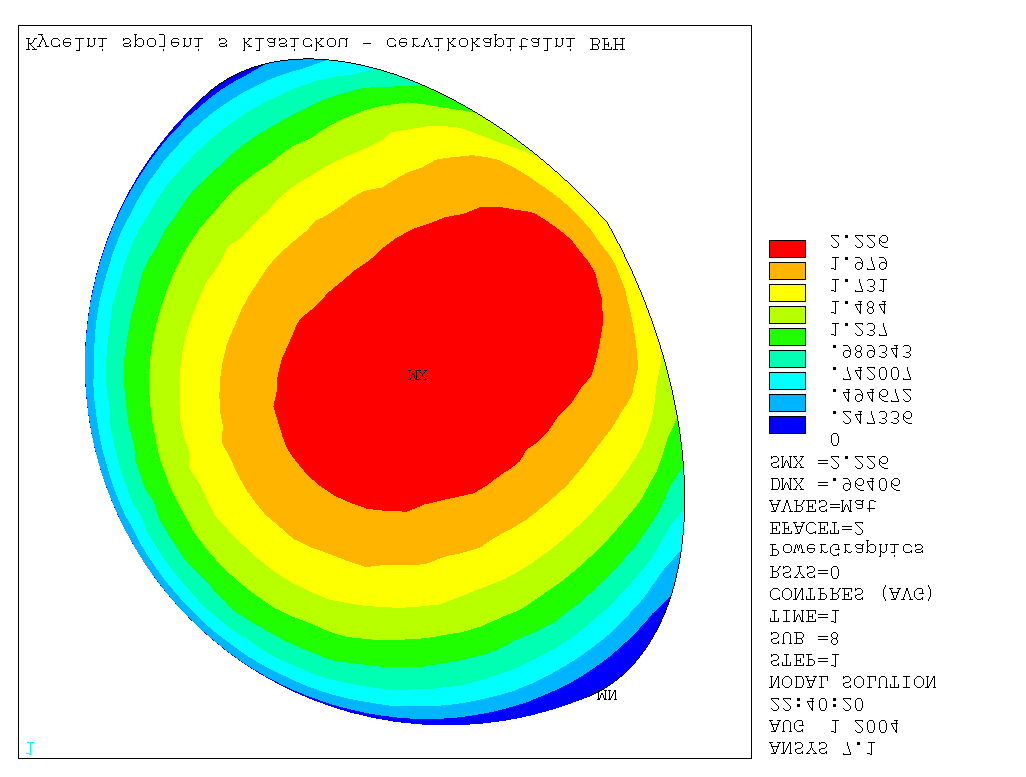Select the NODAL SOLUTION heading
1026x777 pixels.
(x=853, y=682)
